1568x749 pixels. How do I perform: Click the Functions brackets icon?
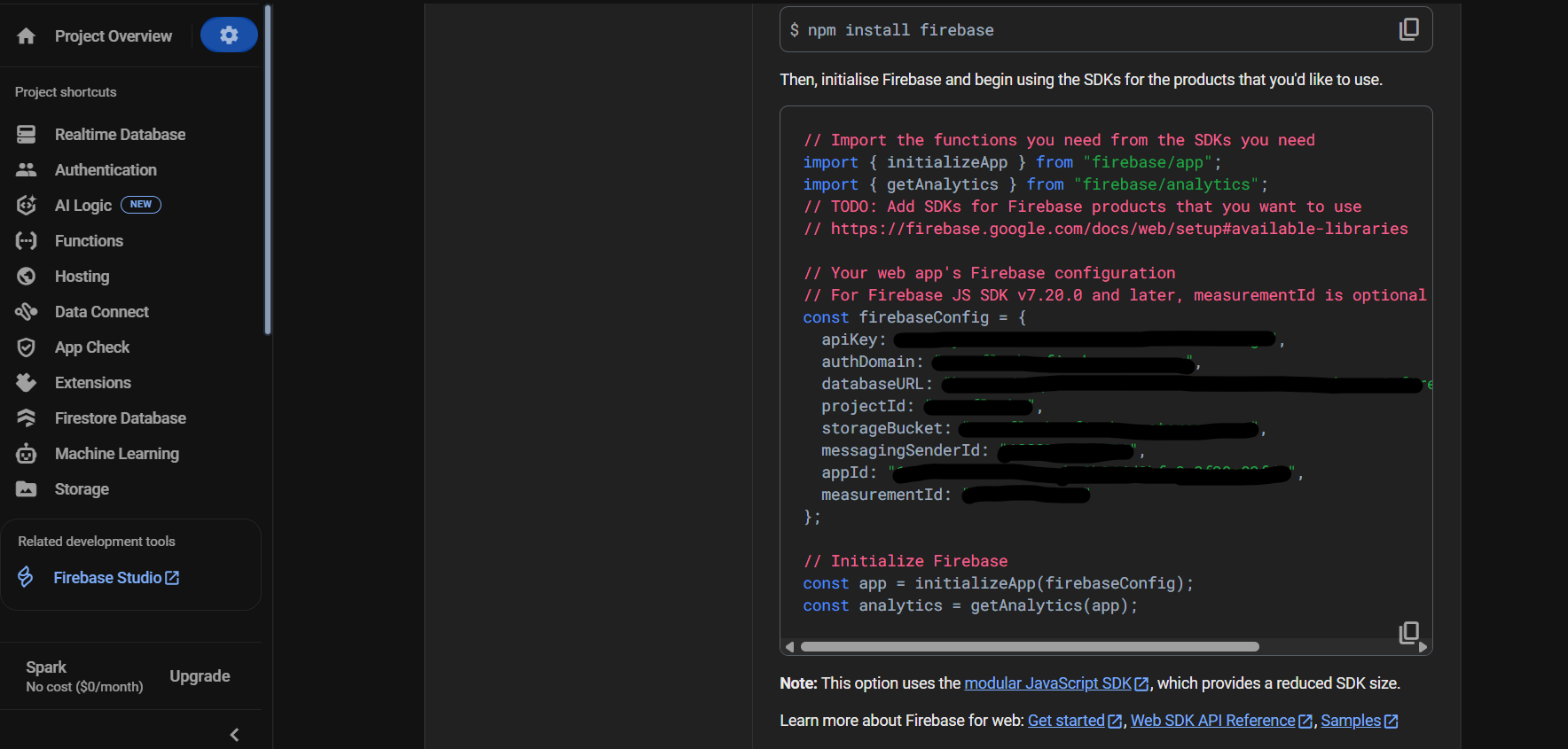pyautogui.click(x=27, y=241)
